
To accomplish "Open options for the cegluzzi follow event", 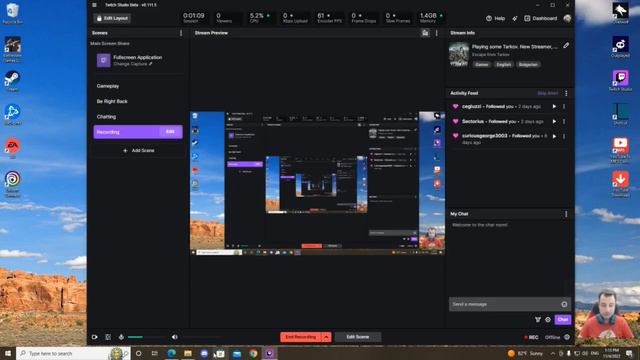I will [564, 107].
